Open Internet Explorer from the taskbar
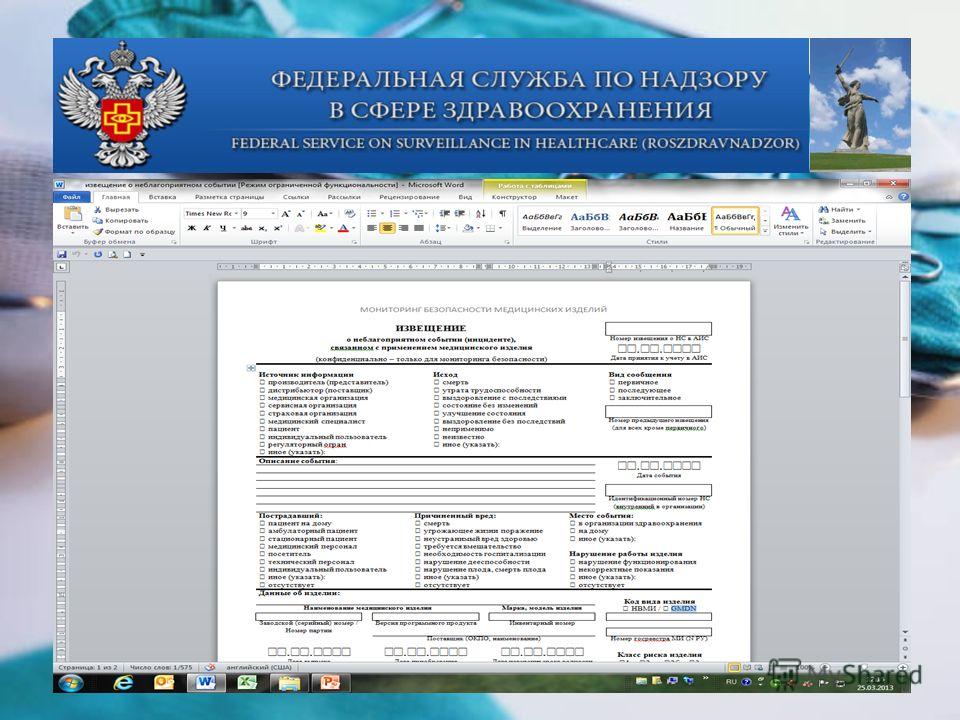 pos(123,682)
